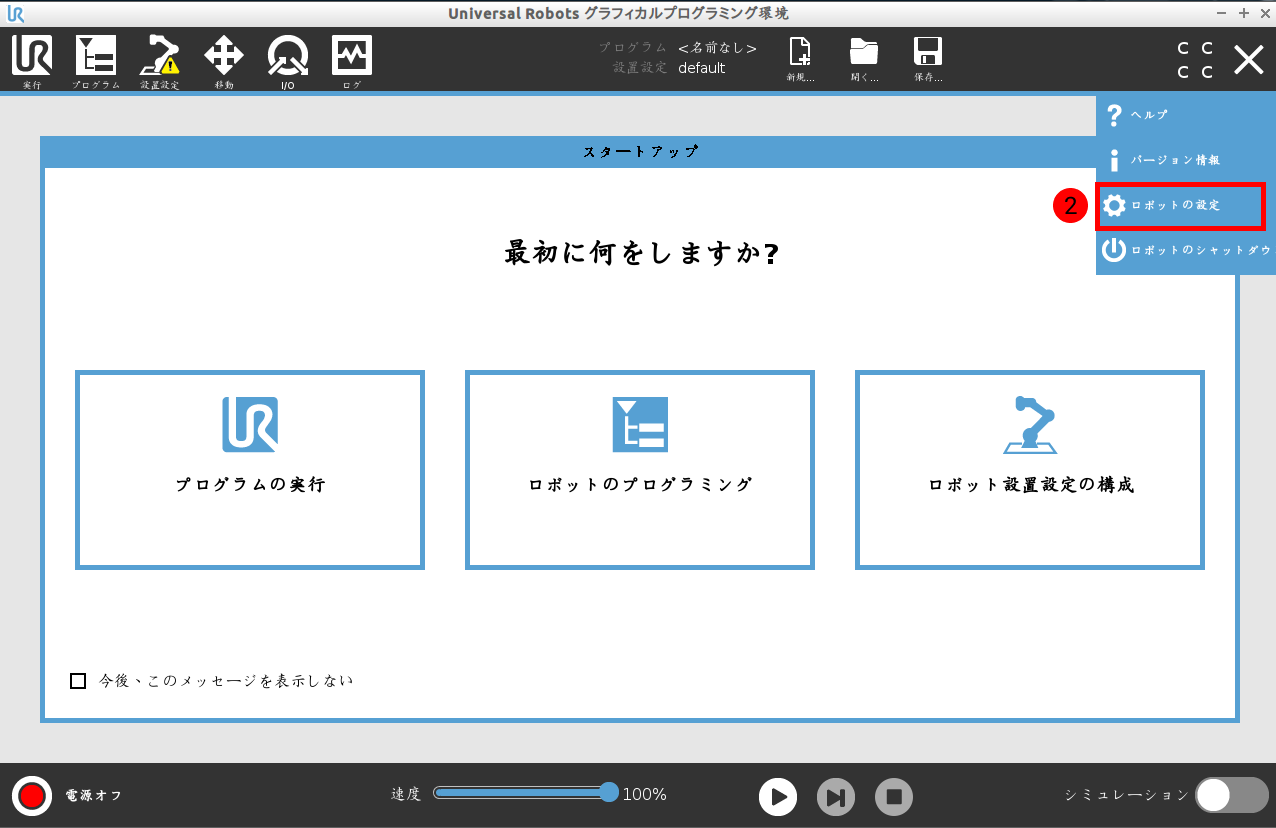Click the red 電源オフ power status button

coord(32,796)
